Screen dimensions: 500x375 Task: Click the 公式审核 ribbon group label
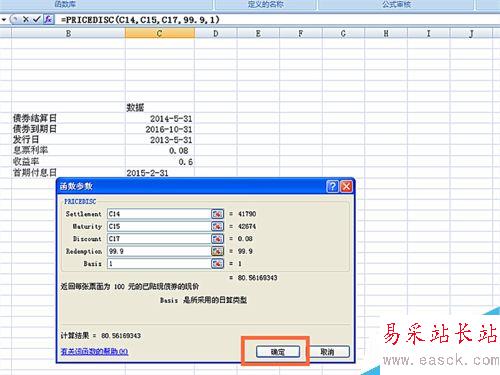click(397, 4)
